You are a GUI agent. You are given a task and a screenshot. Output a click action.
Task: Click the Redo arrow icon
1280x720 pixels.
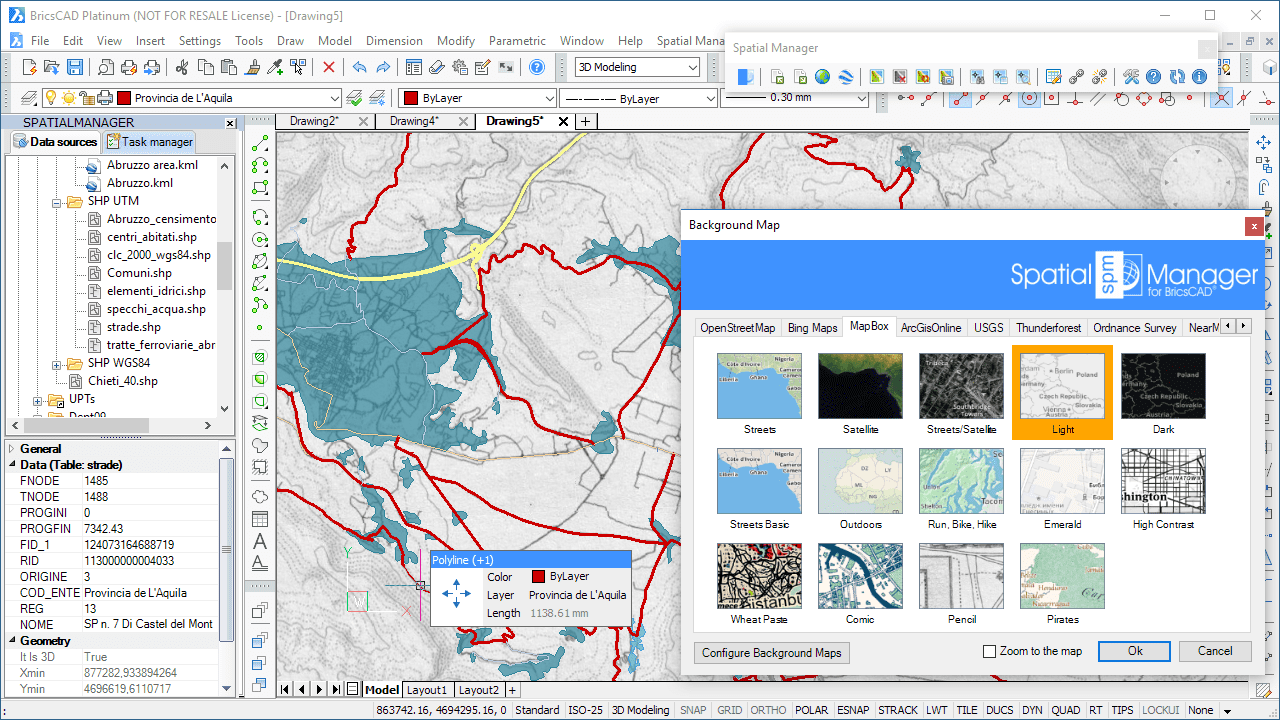pyautogui.click(x=383, y=67)
